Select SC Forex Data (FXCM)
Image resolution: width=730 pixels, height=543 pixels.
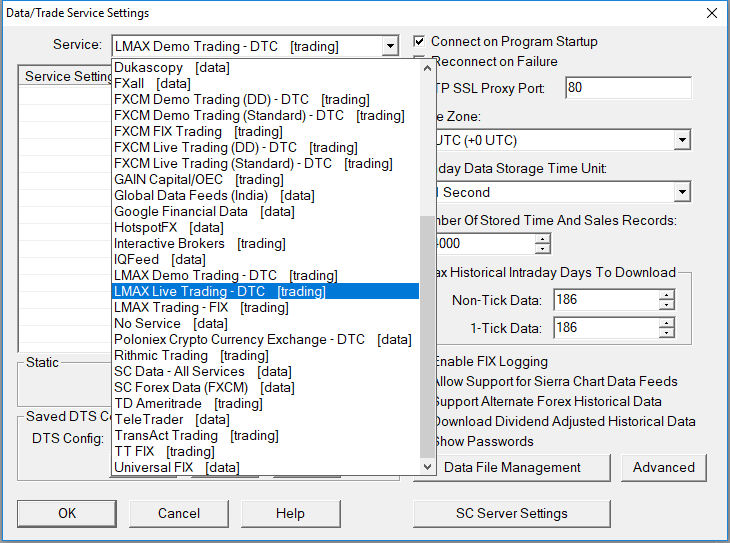point(265,387)
